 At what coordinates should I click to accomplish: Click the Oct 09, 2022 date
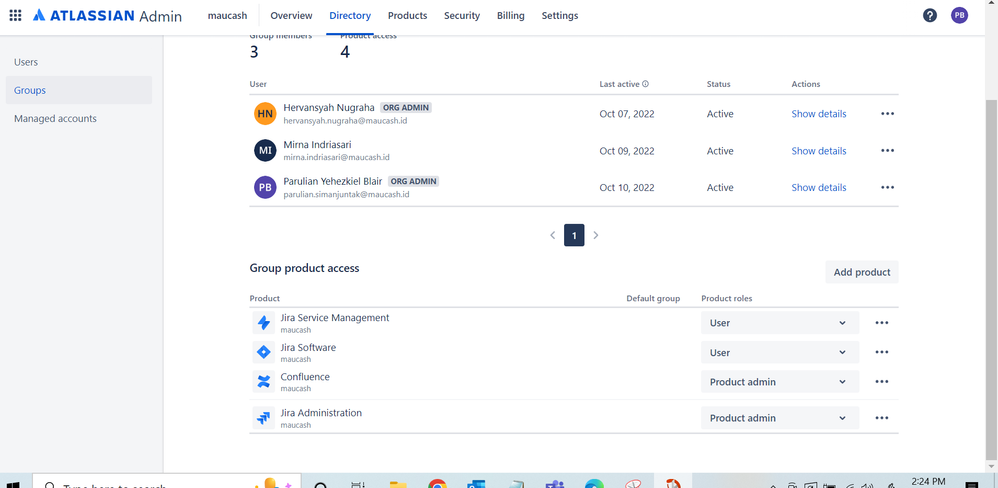[x=627, y=151]
